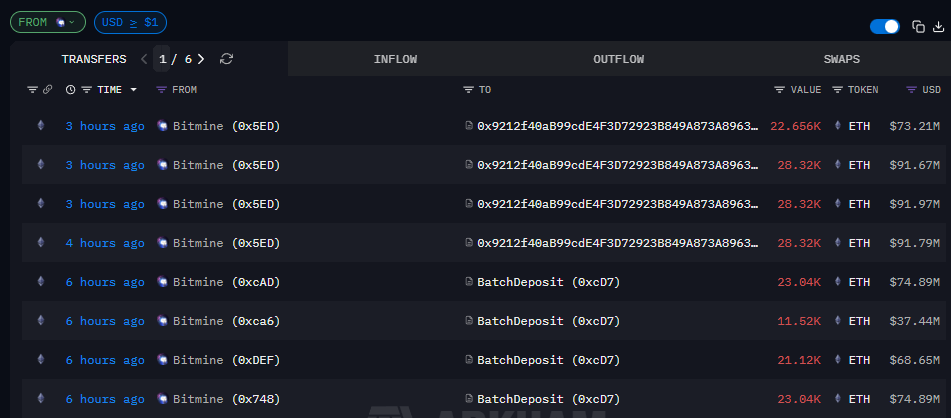This screenshot has height=418, width=951.
Task: Click the $91.97M USD amount
Action: point(915,204)
